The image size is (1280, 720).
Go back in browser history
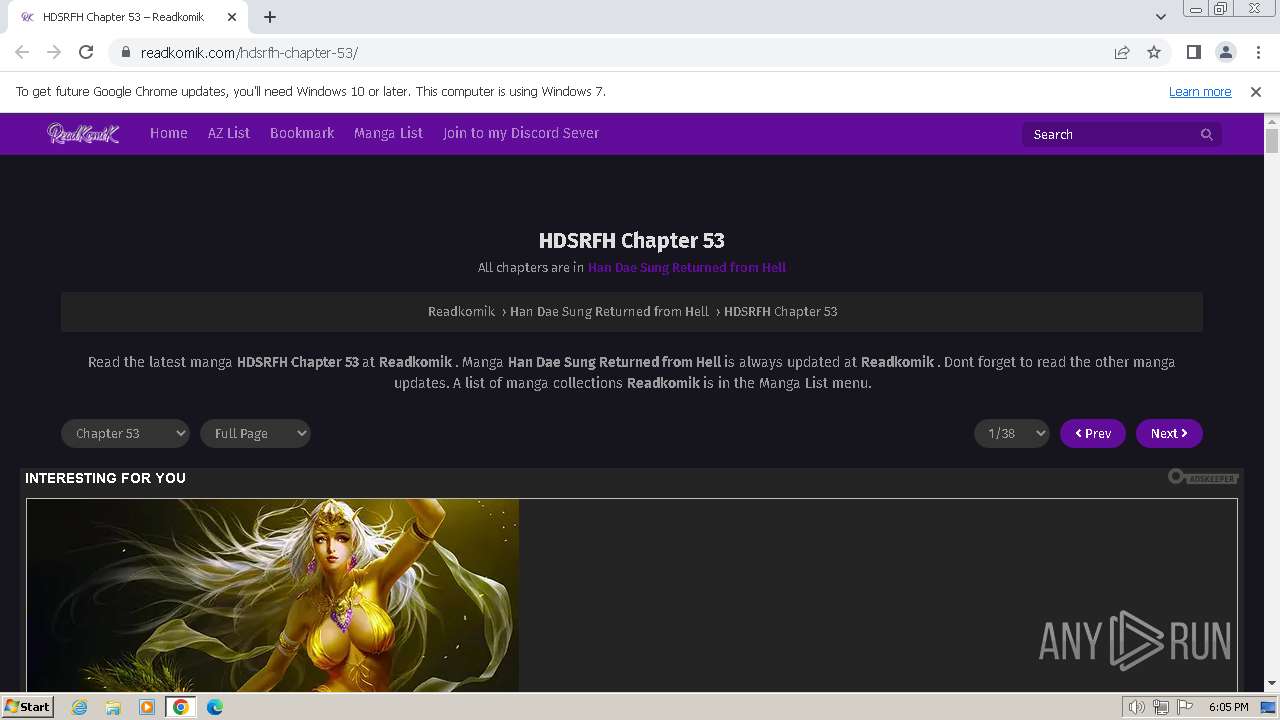click(22, 52)
